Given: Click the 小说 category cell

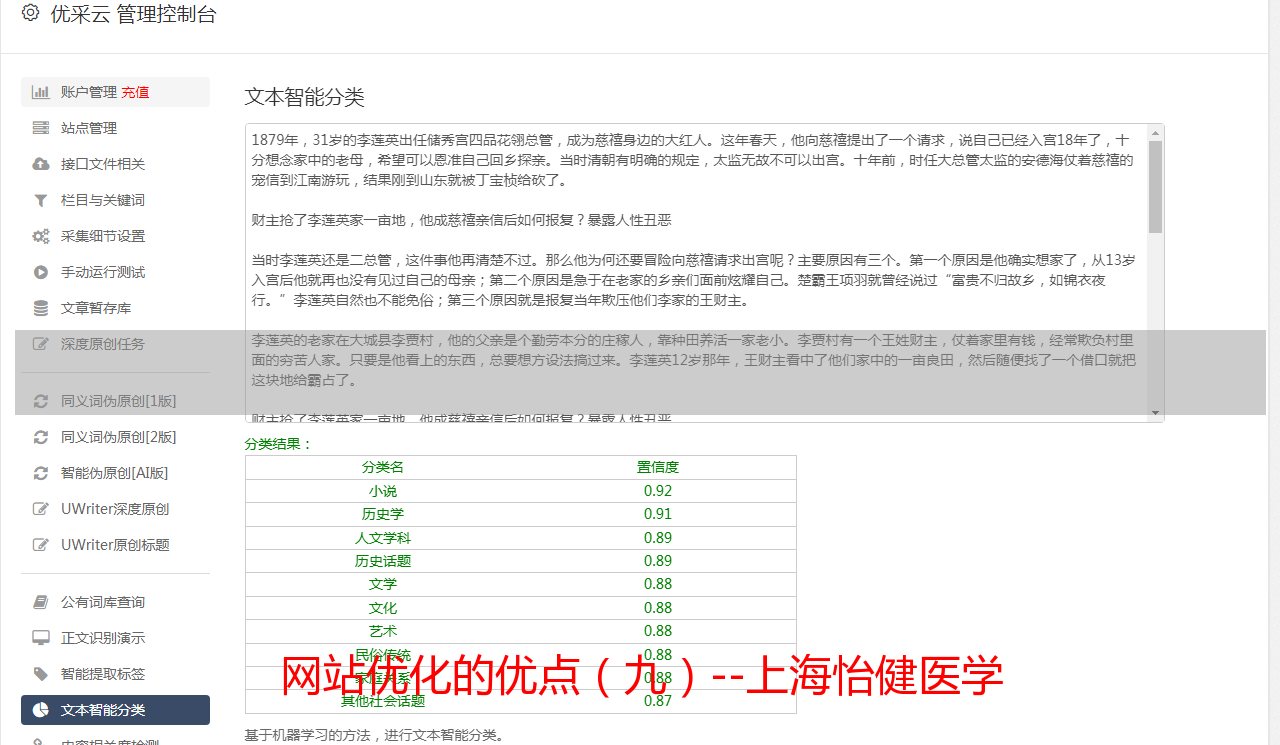Looking at the screenshot, I should point(383,491).
